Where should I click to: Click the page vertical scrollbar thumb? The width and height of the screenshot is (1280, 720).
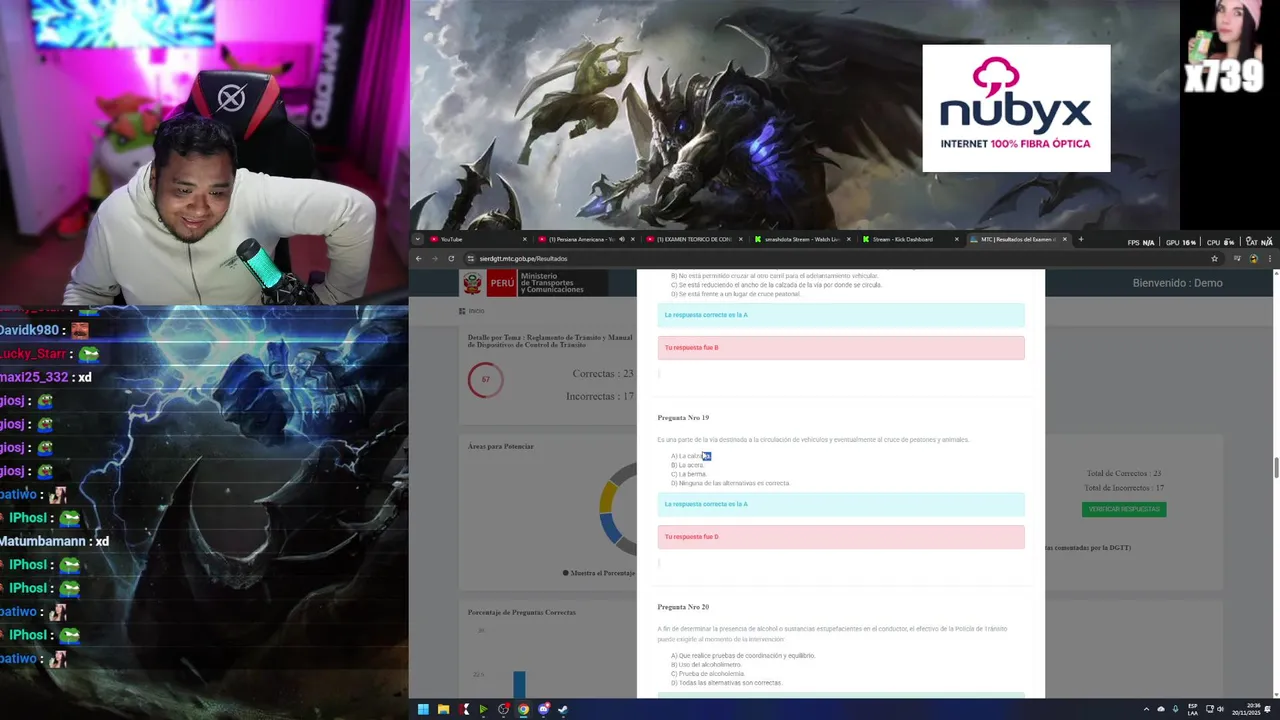pos(1275,467)
